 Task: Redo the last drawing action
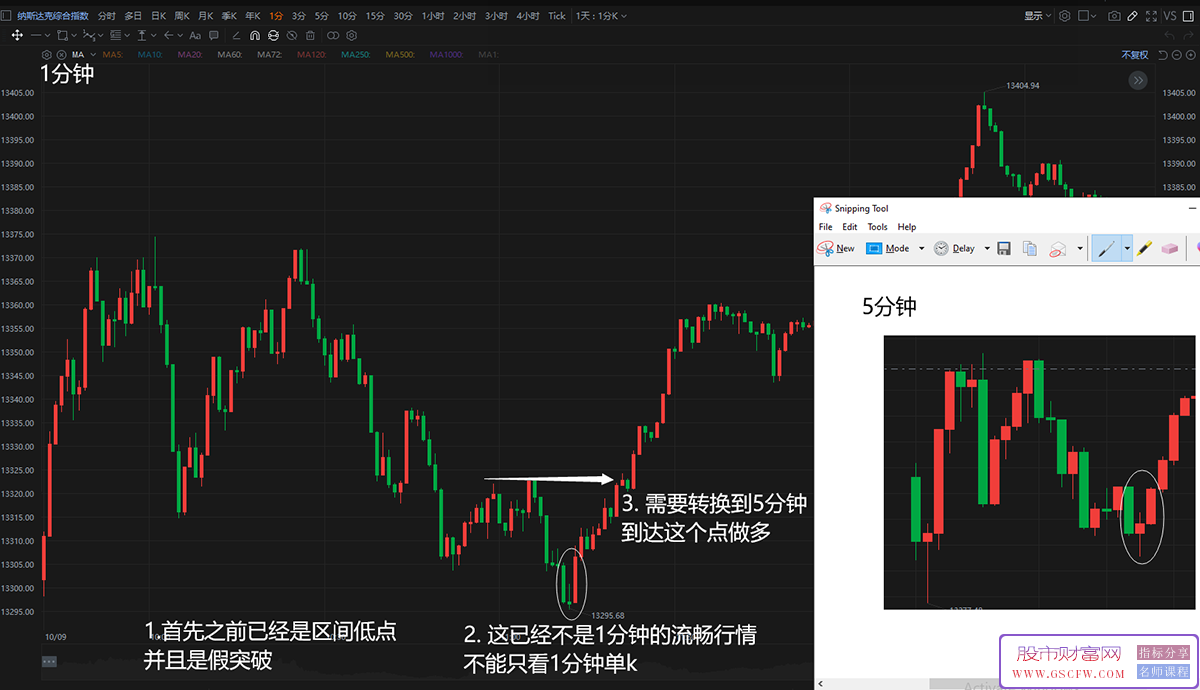[x=1188, y=35]
